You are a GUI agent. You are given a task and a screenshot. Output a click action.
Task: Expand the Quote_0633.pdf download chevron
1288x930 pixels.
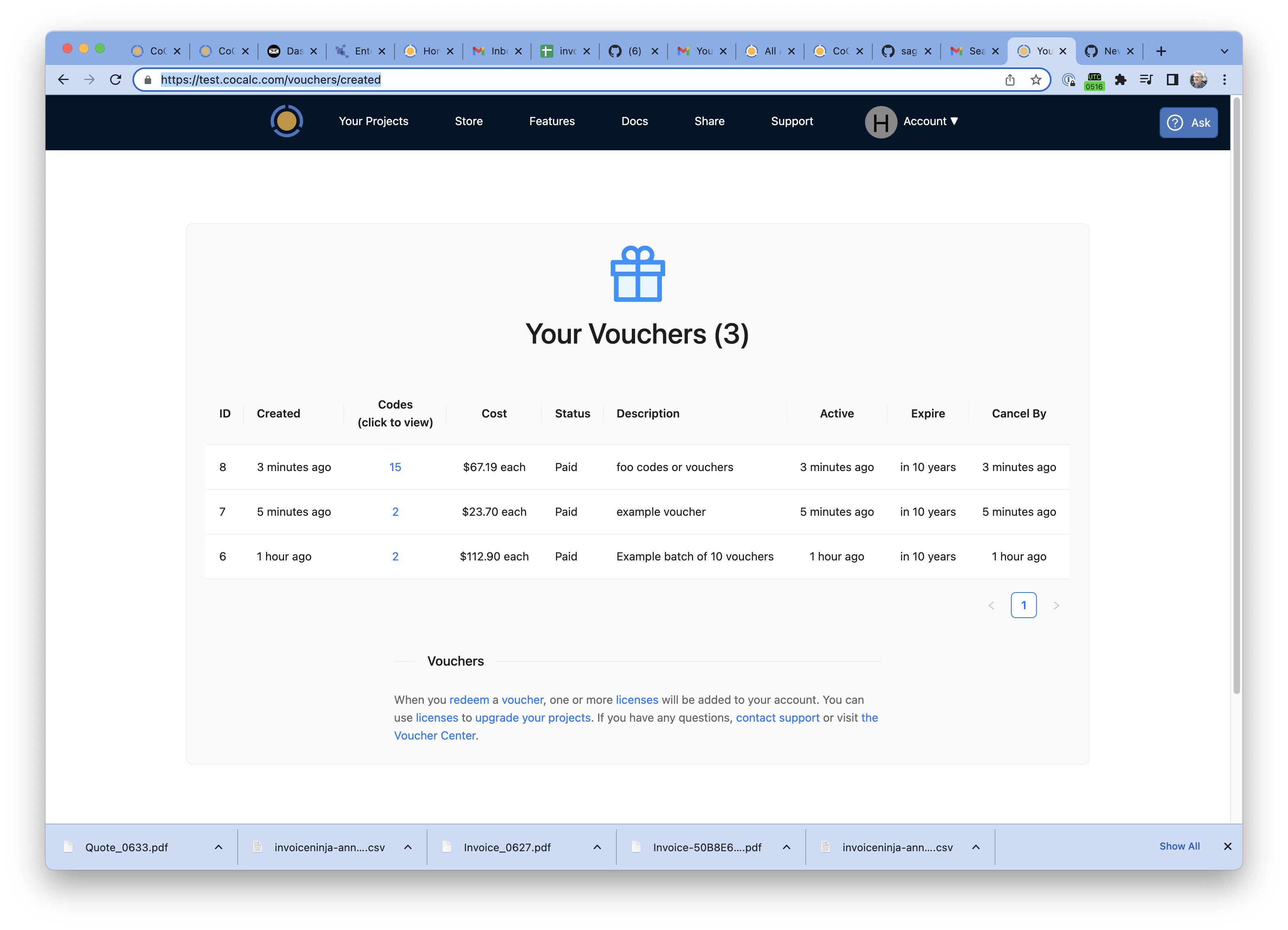(x=219, y=846)
